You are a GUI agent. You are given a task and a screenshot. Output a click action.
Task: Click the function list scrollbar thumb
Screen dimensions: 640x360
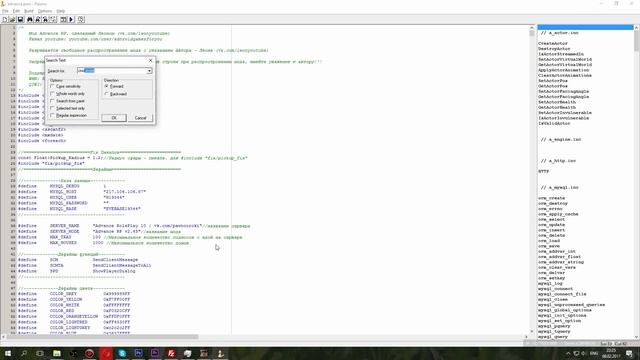[x=637, y=41]
